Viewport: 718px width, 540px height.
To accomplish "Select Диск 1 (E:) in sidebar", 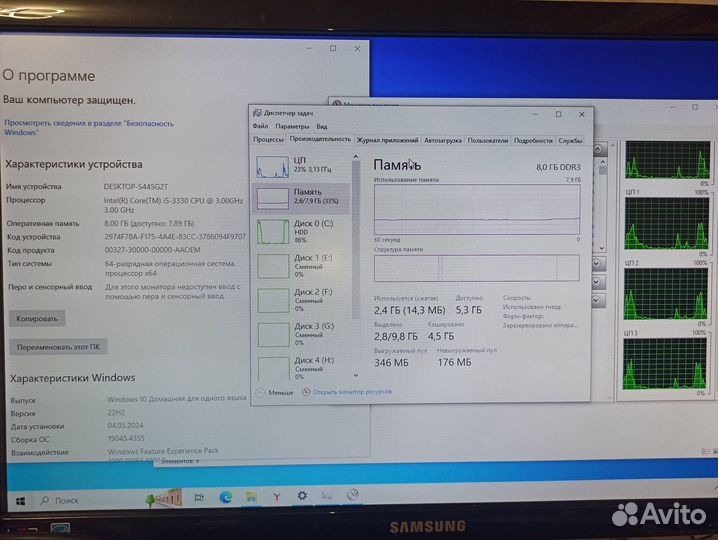I will click(x=301, y=266).
